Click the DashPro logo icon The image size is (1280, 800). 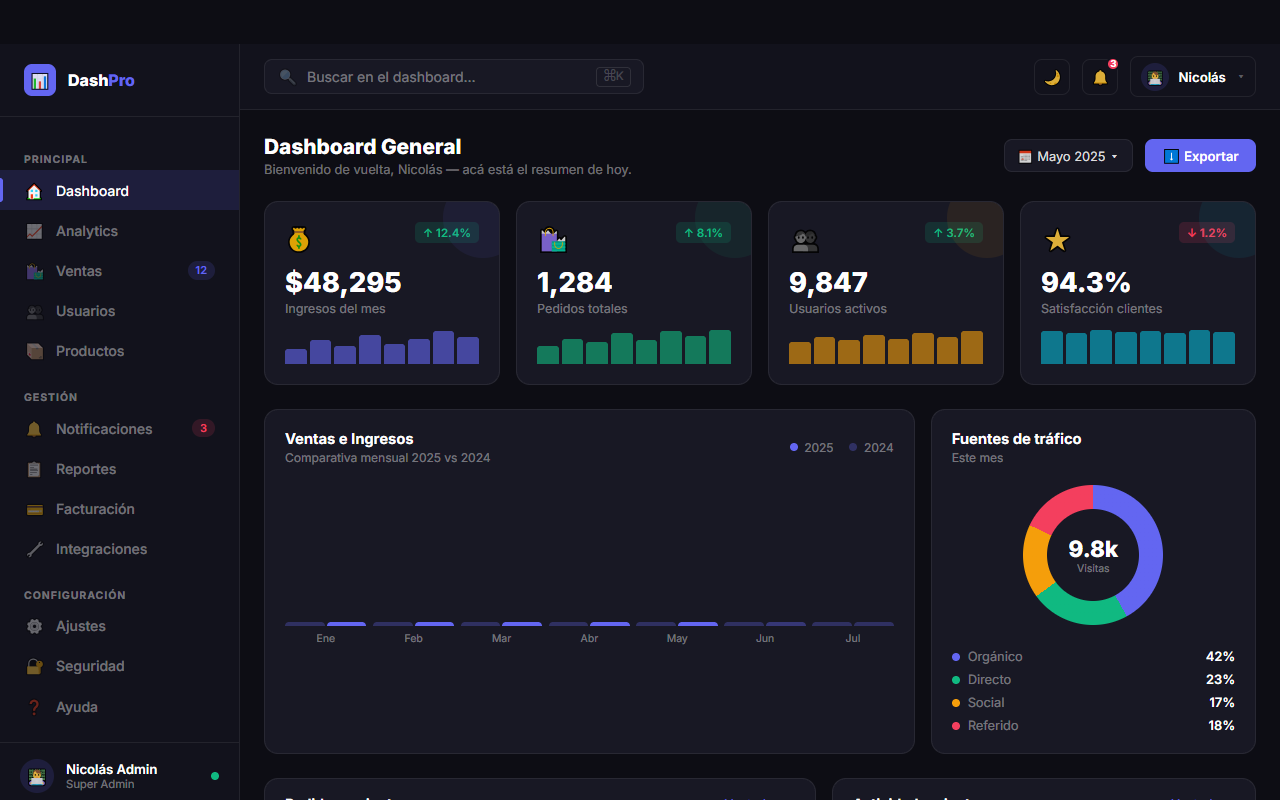40,80
